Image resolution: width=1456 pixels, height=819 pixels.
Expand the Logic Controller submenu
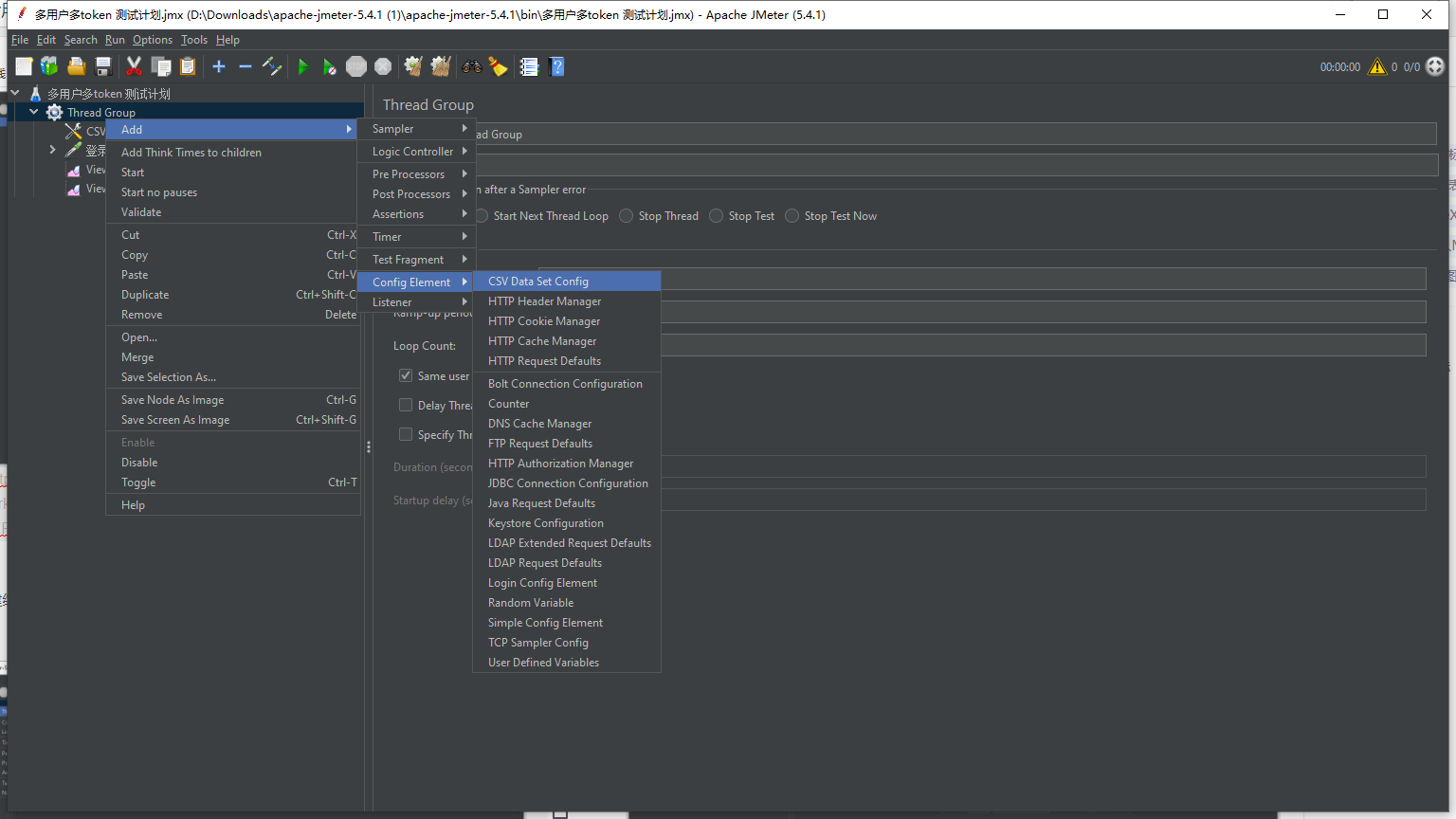coord(415,152)
